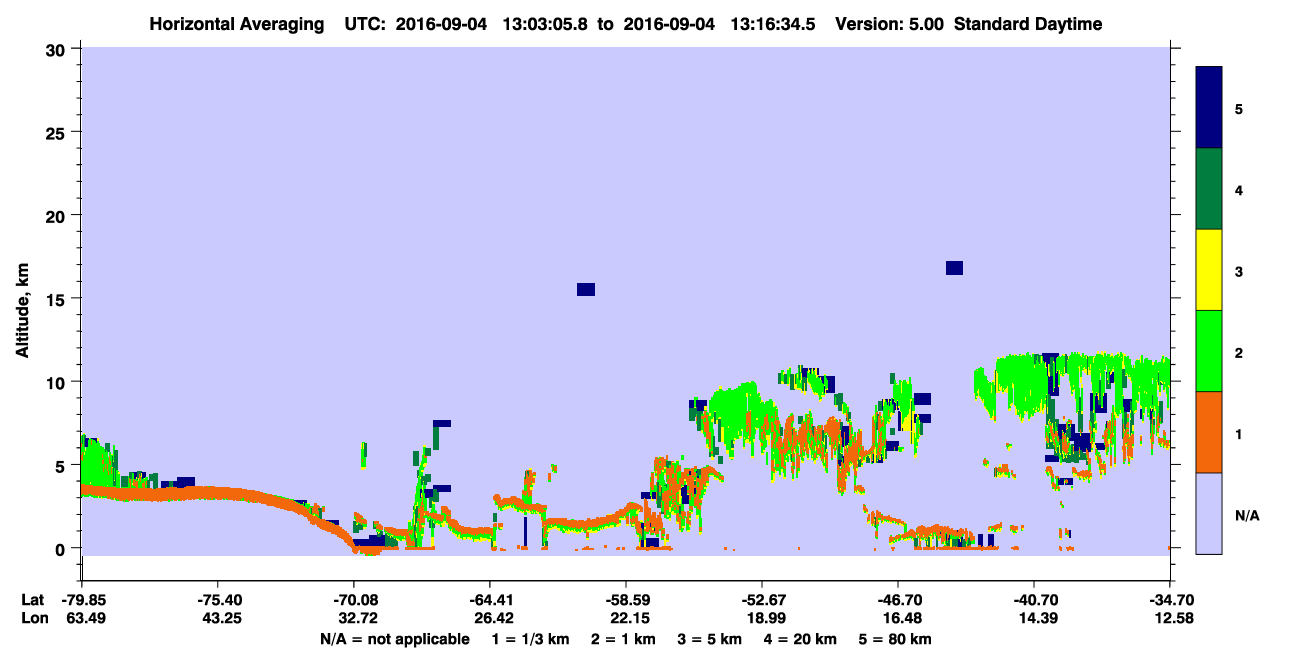Click the lavender N/A color swatch
Viewport: 1300px width, 667px height.
point(1209,513)
